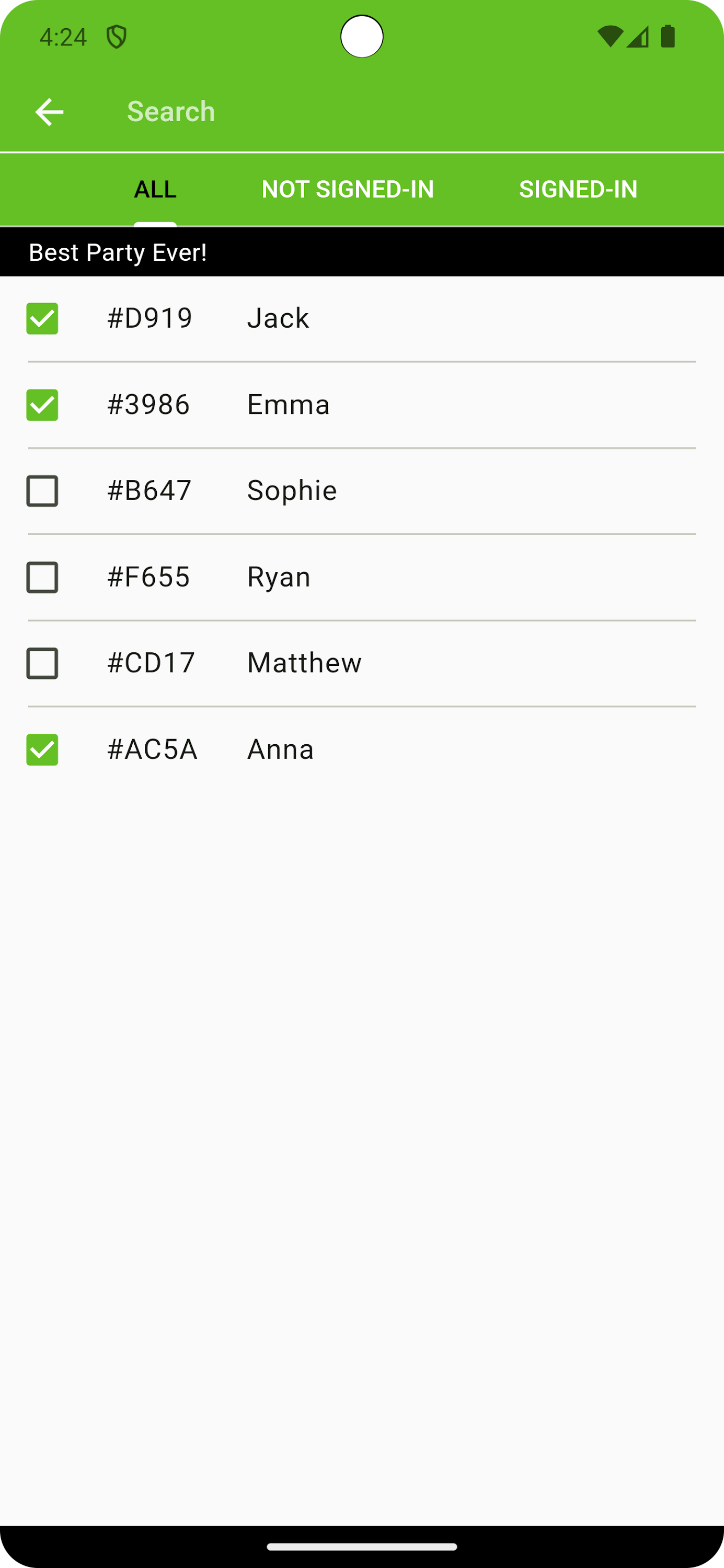Tap the cellular signal icon
This screenshot has width=724, height=1568.
pyautogui.click(x=638, y=37)
